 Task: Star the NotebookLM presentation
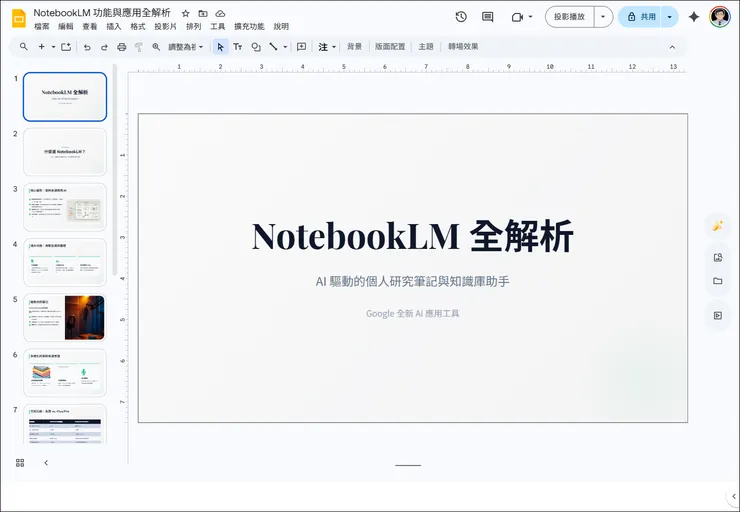pyautogui.click(x=186, y=14)
